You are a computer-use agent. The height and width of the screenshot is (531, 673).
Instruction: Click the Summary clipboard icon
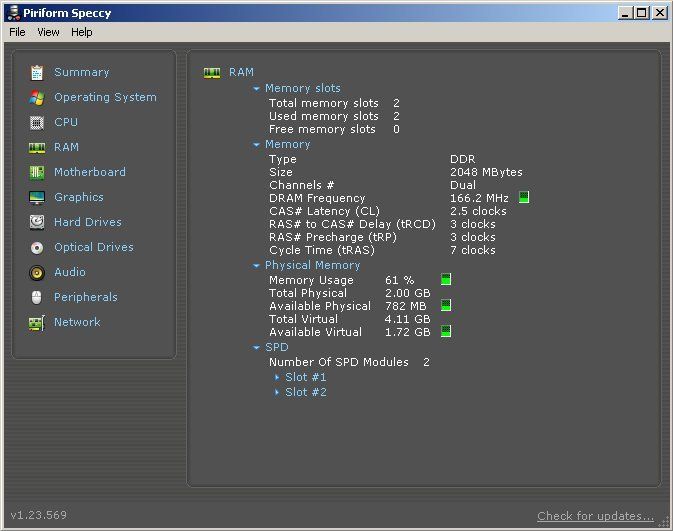pos(37,72)
